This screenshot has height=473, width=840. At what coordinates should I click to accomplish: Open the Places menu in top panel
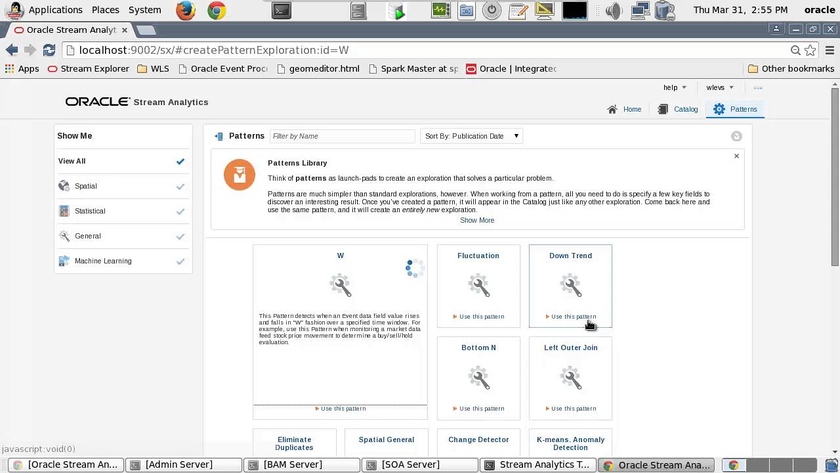tap(105, 10)
